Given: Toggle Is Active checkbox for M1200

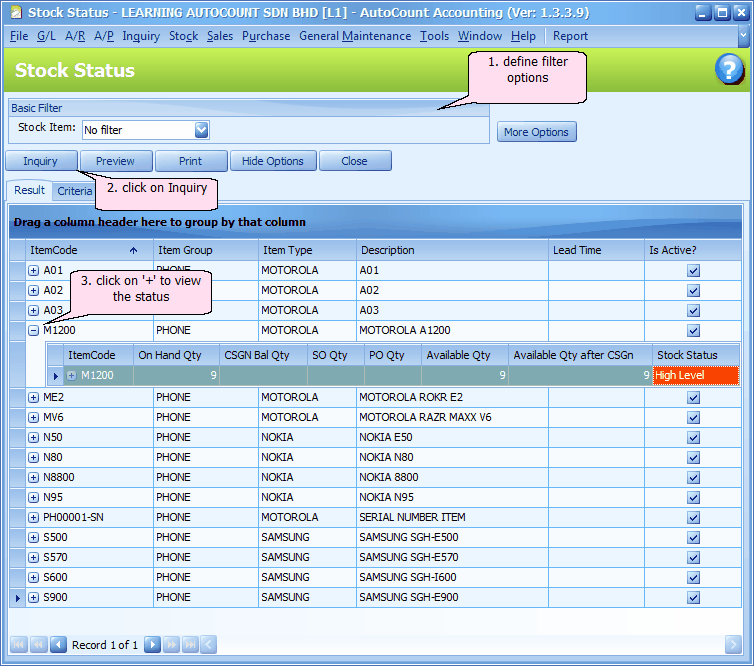Looking at the screenshot, I should [693, 331].
